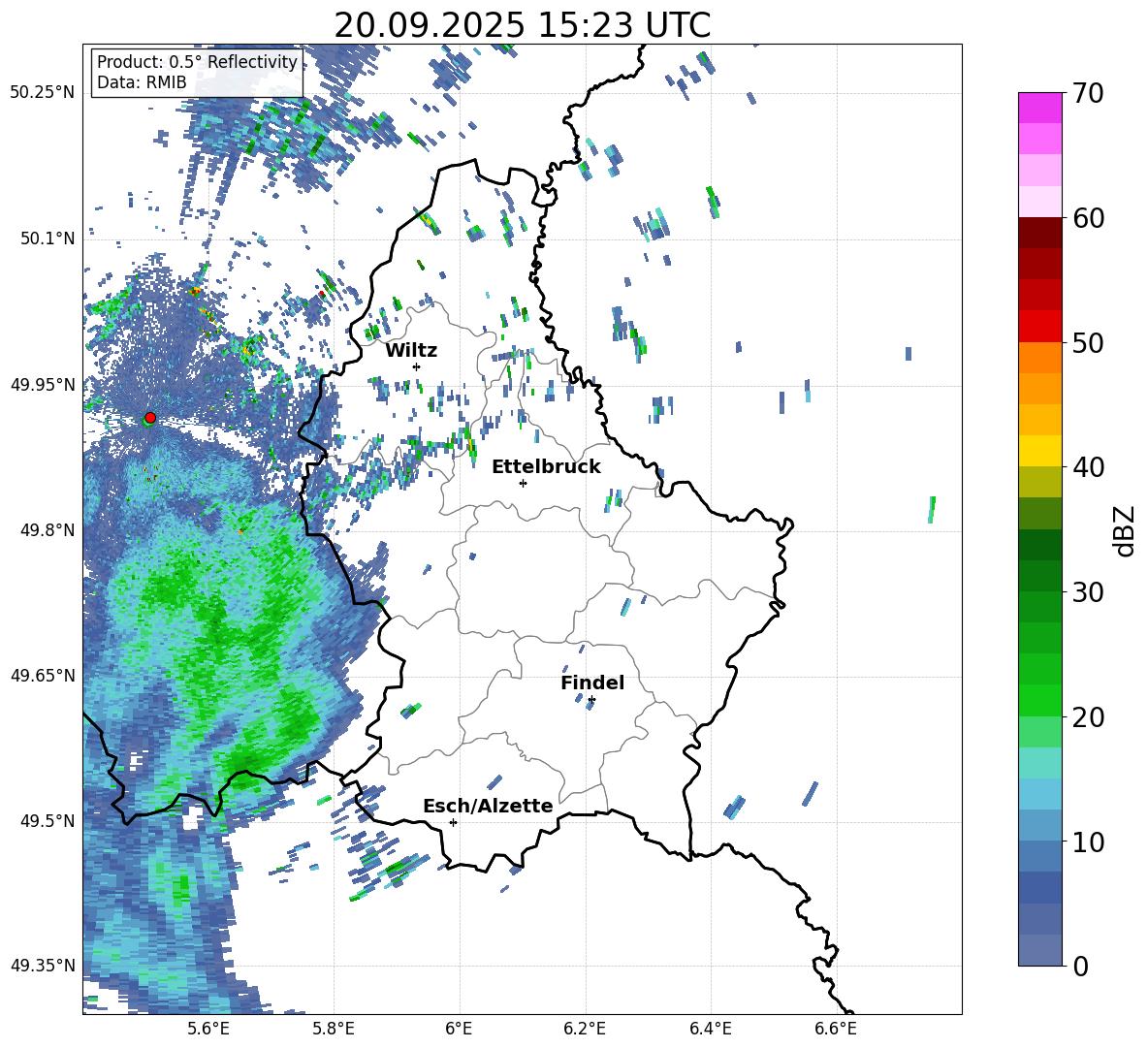This screenshot has width=1148, height=1048.
Task: Click the colorbar tick label '70'
Action: coord(1088,94)
